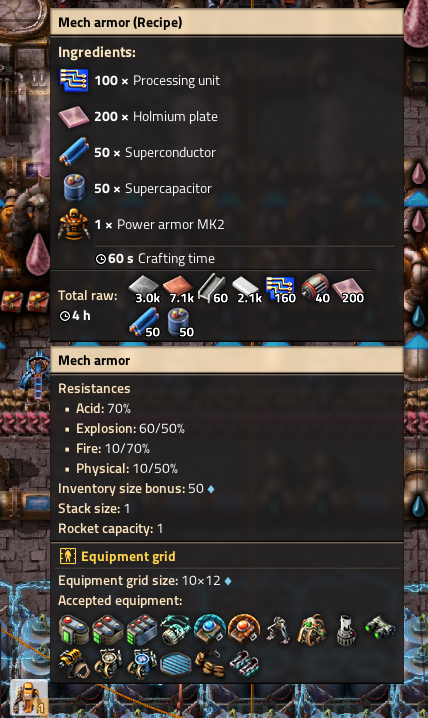Click the Power armor MK2 ingredient icon

(74, 224)
